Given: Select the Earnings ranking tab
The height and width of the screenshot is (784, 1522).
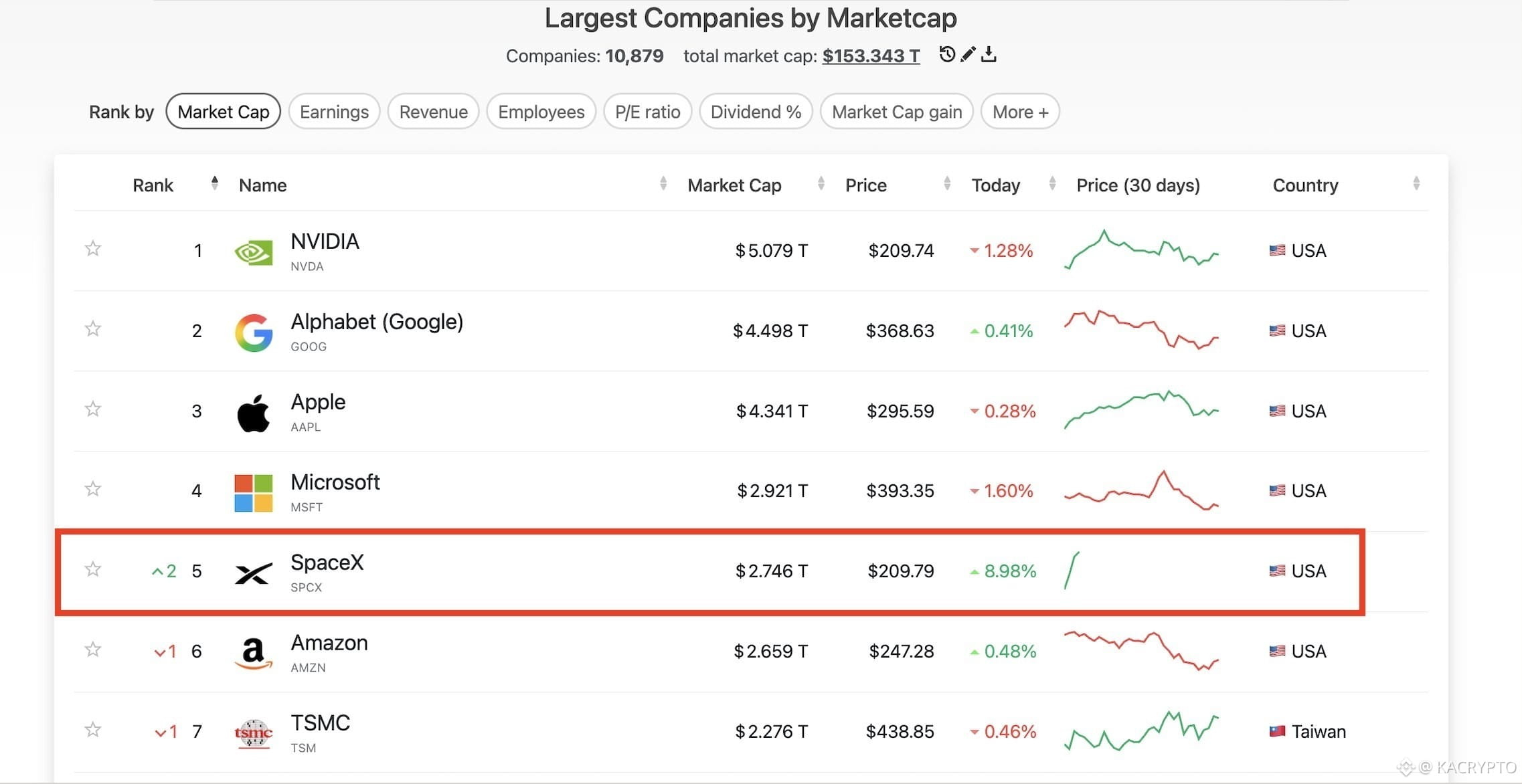Looking at the screenshot, I should 334,112.
